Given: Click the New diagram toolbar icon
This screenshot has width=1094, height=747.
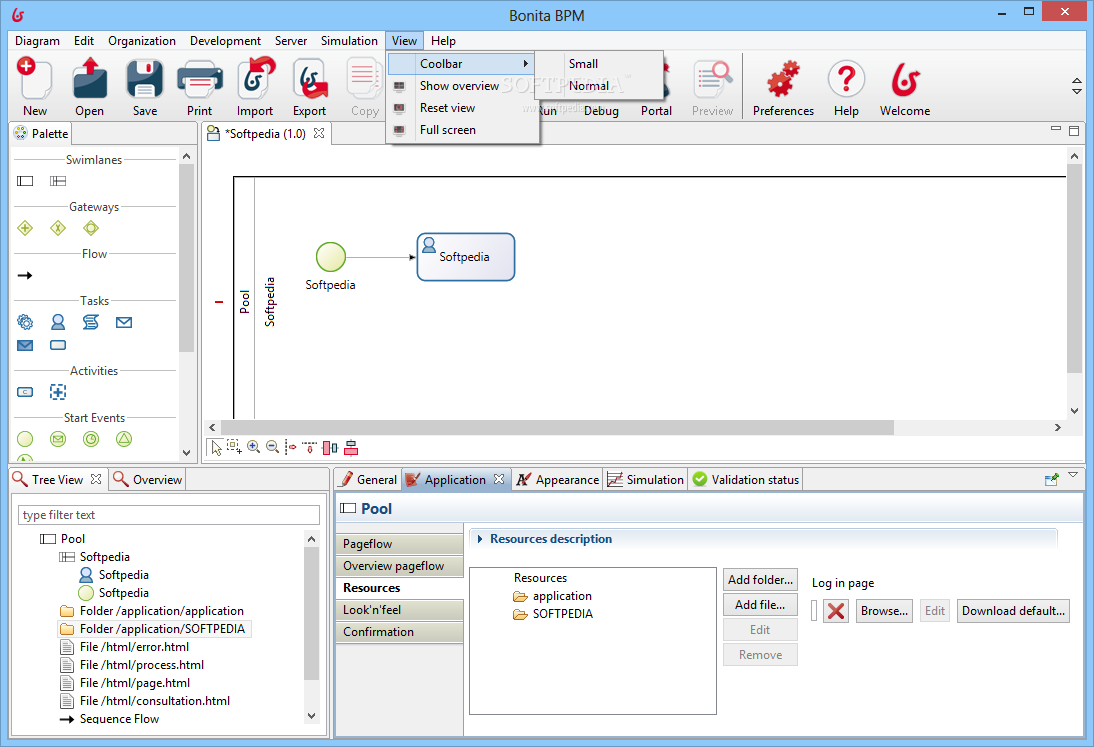Looking at the screenshot, I should 34,79.
